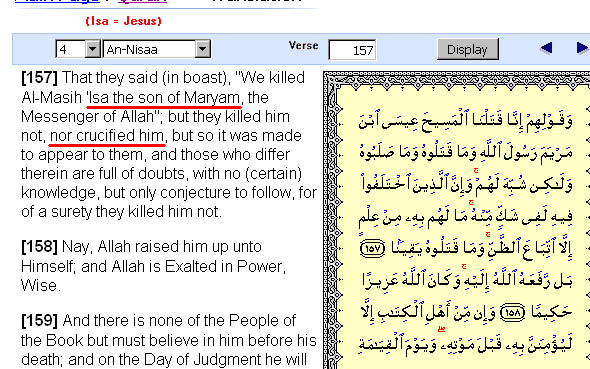Click the [158] verse number text
Screen dimensions: 590x369
[39, 247]
